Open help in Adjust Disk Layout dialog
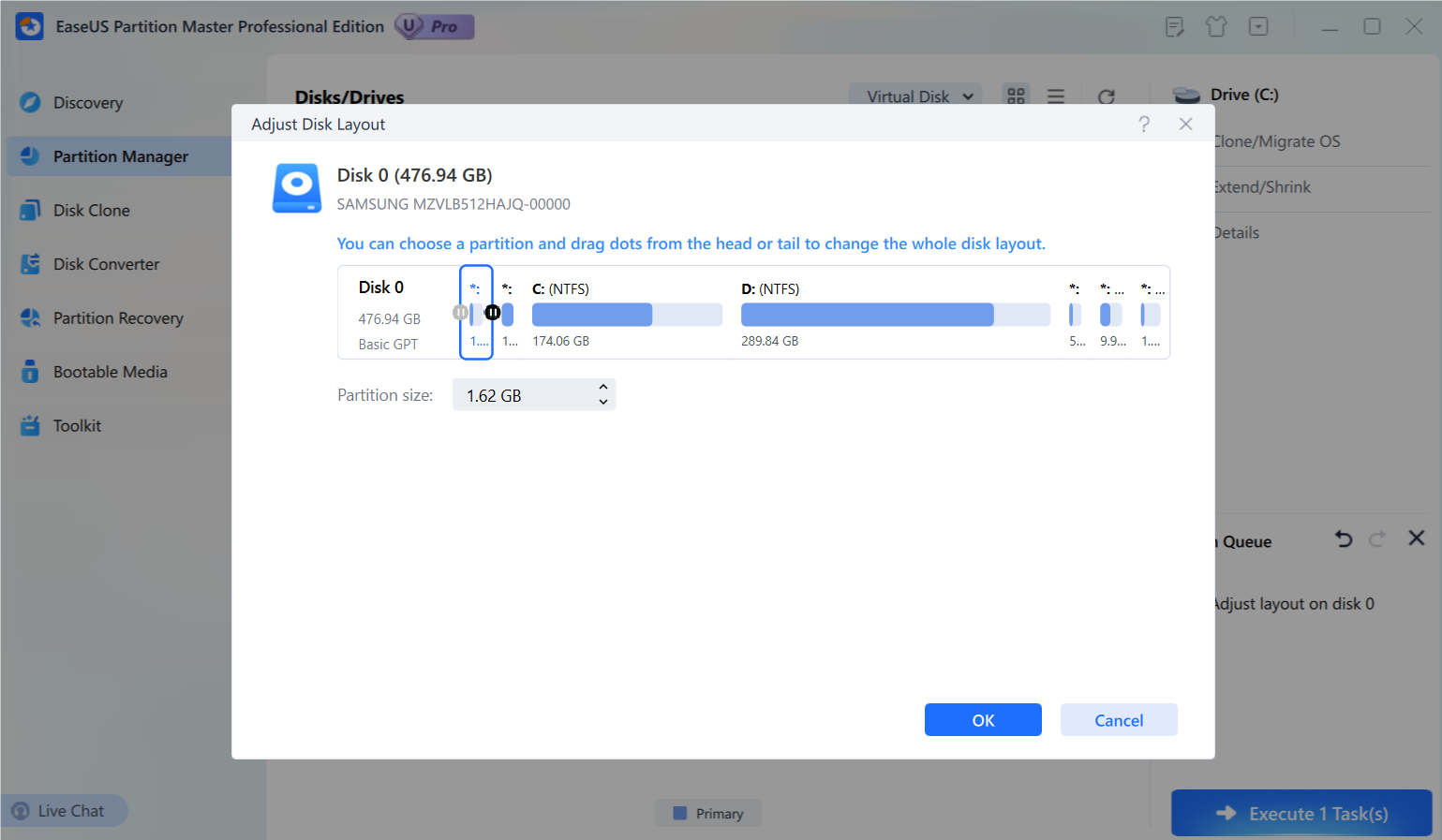The image size is (1442, 840). (x=1144, y=125)
